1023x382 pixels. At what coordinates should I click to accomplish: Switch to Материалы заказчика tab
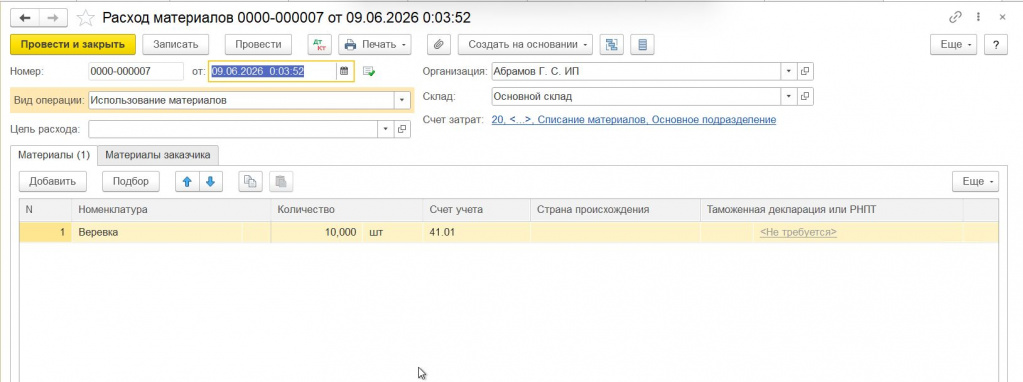coord(158,155)
